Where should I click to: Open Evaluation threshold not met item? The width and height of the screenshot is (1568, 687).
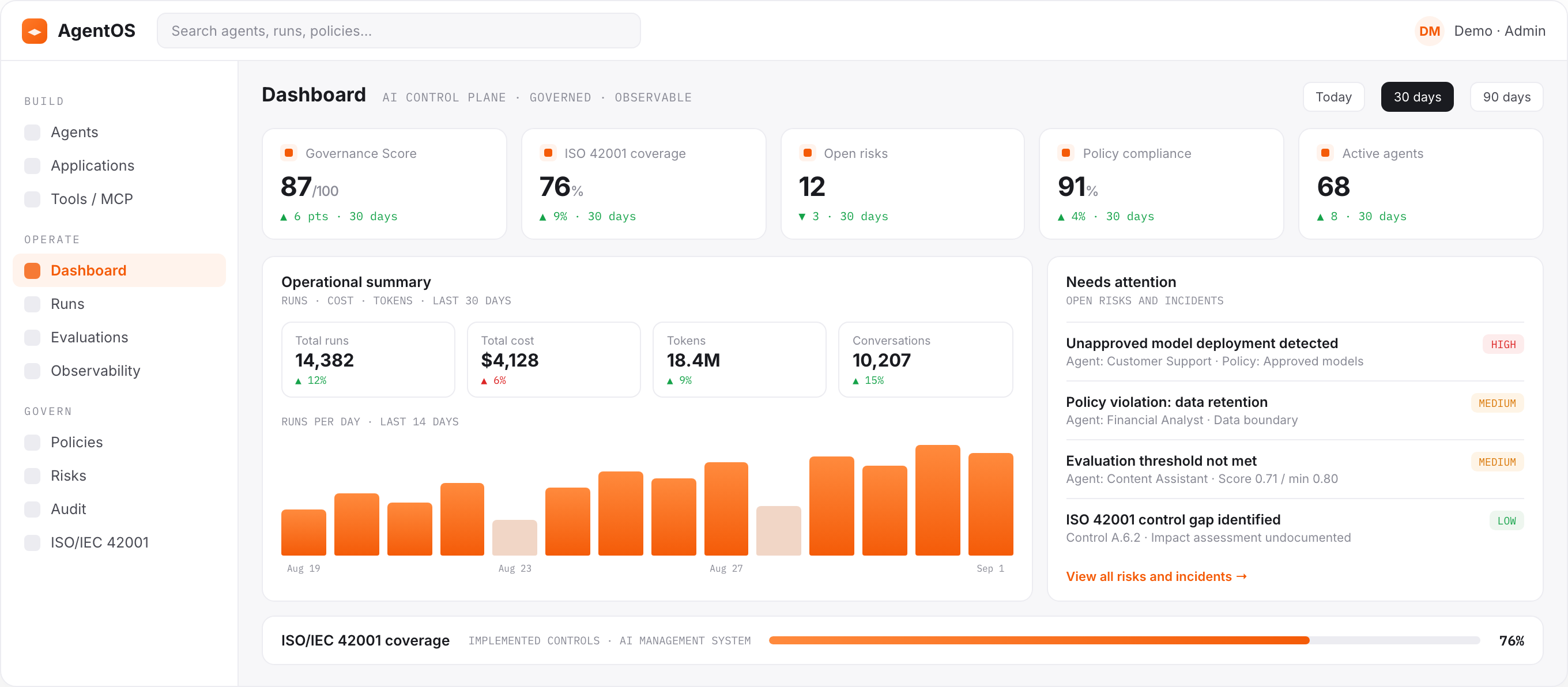[1295, 469]
